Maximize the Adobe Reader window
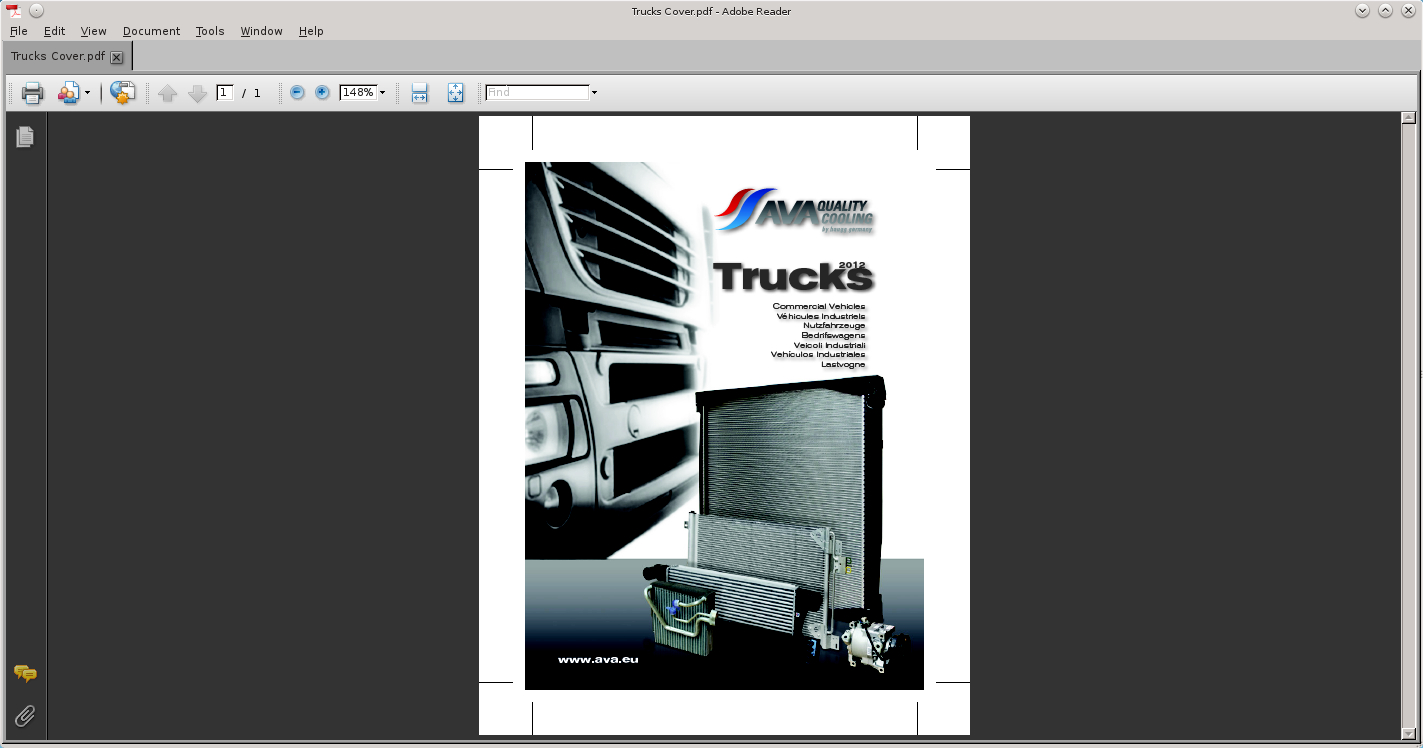This screenshot has width=1423, height=748. click(1385, 10)
